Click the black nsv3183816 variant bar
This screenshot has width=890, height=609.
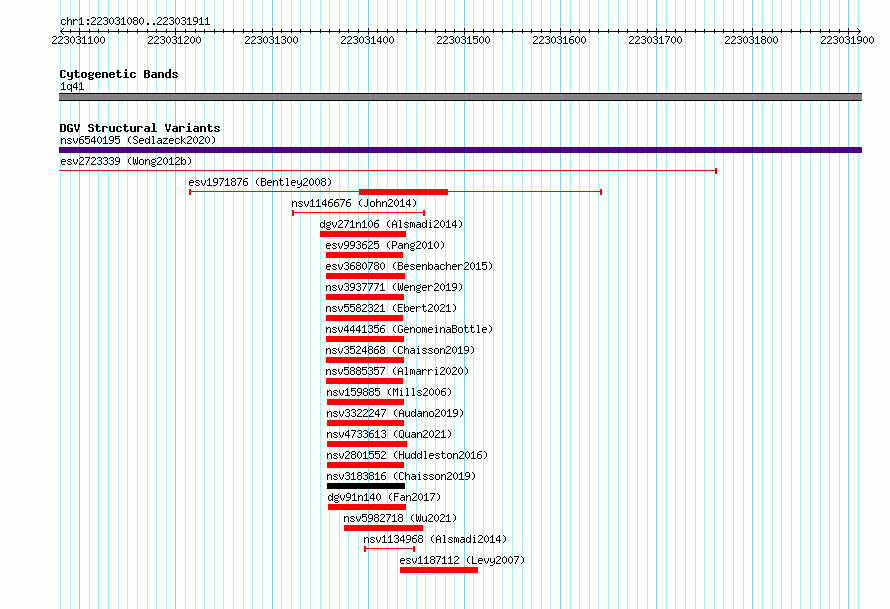(x=366, y=486)
